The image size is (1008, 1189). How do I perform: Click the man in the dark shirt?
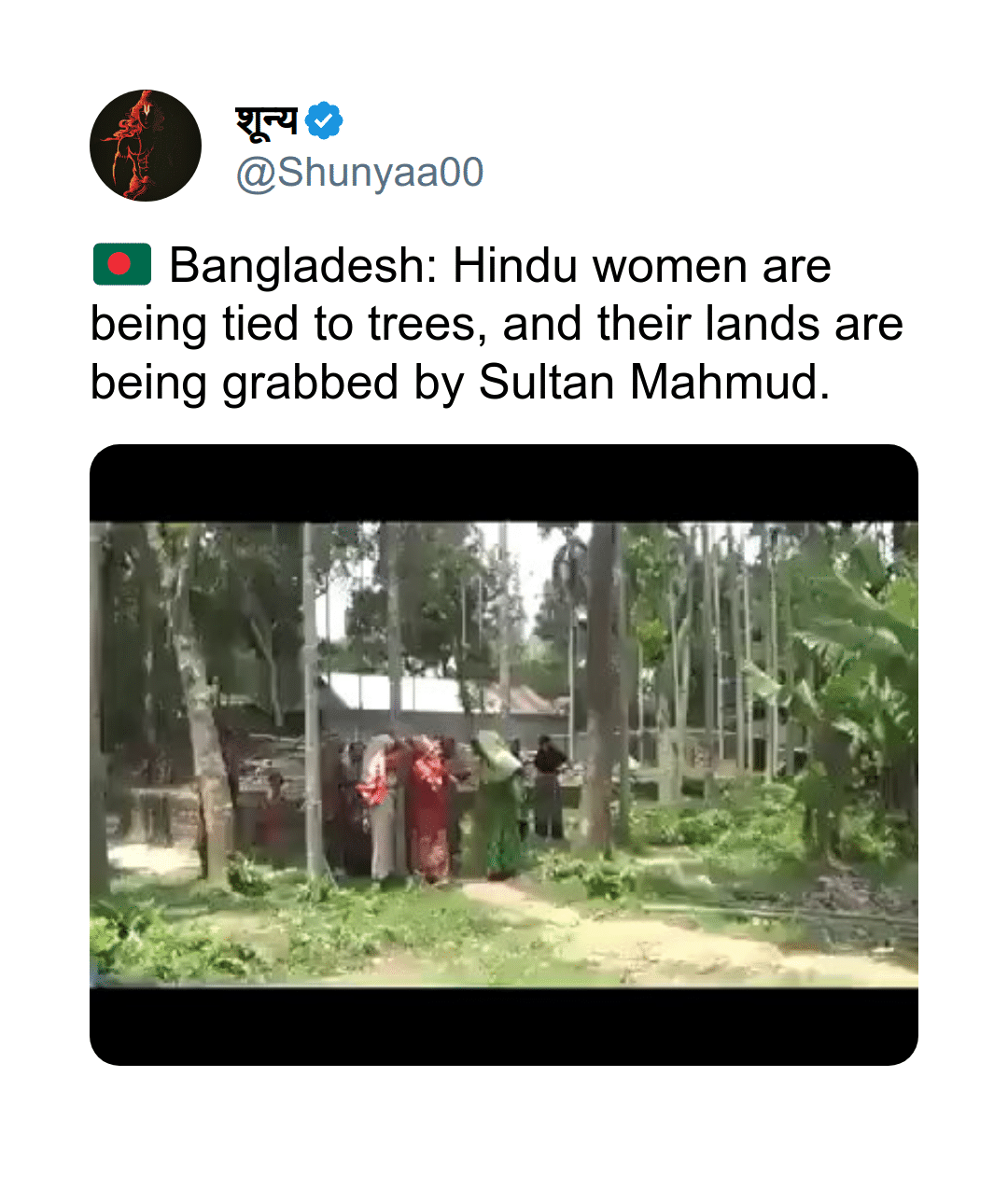point(548,786)
